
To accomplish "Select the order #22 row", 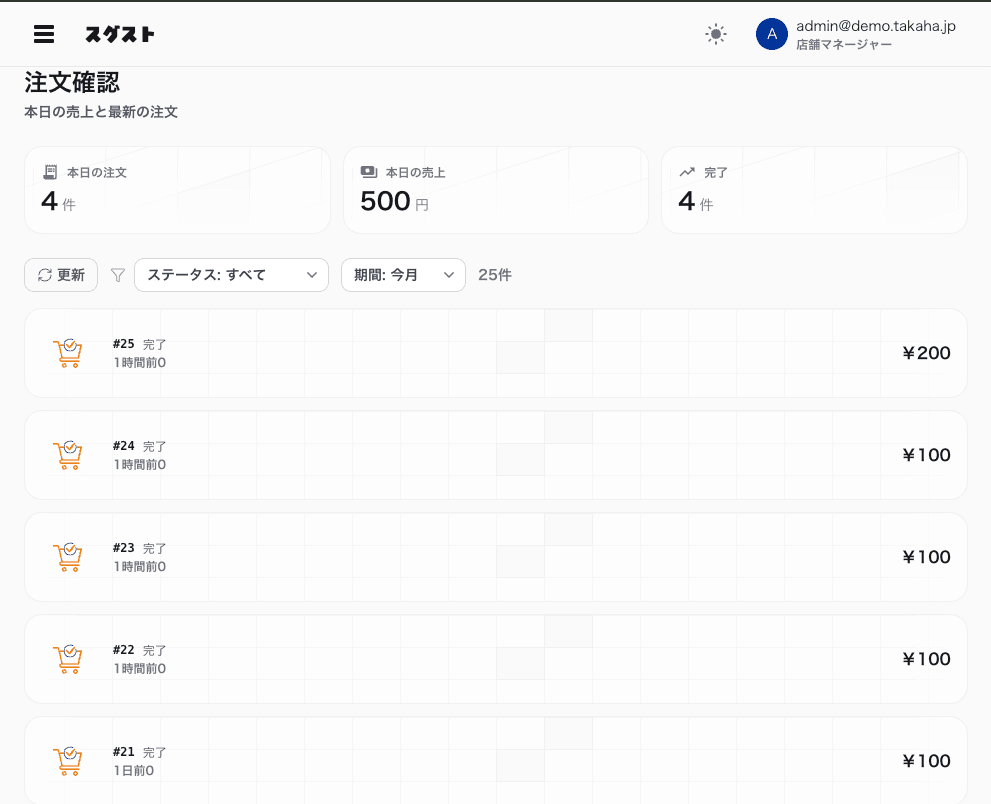I will pyautogui.click(x=496, y=659).
